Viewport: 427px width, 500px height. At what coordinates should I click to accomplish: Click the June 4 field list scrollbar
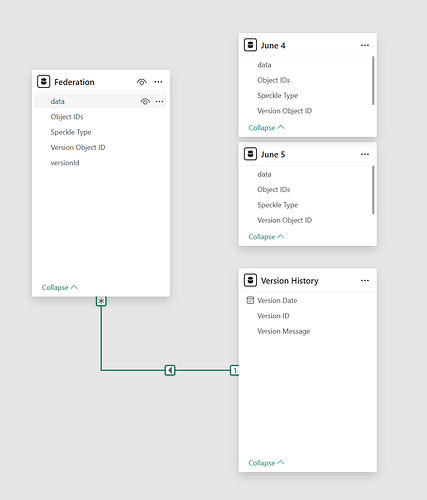pyautogui.click(x=373, y=81)
